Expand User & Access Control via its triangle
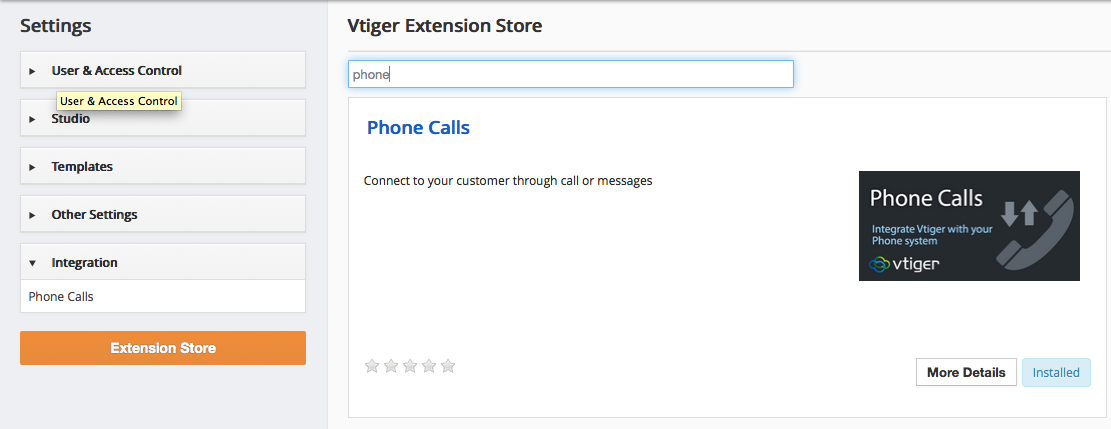Image resolution: width=1111 pixels, height=429 pixels. pyautogui.click(x=32, y=71)
